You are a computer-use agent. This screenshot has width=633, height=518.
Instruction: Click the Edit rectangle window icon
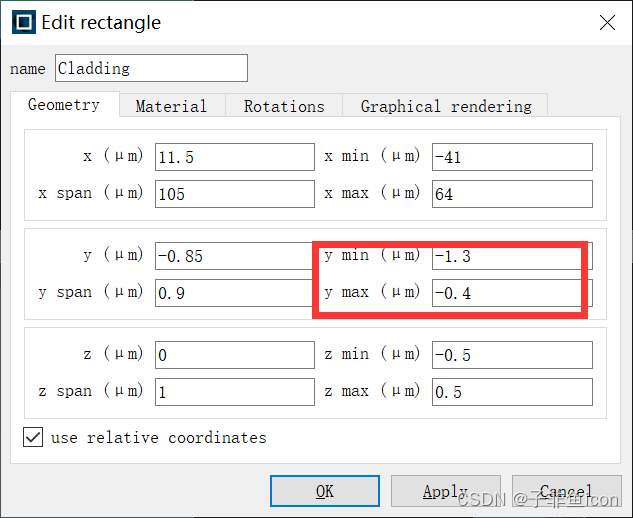[x=24, y=22]
